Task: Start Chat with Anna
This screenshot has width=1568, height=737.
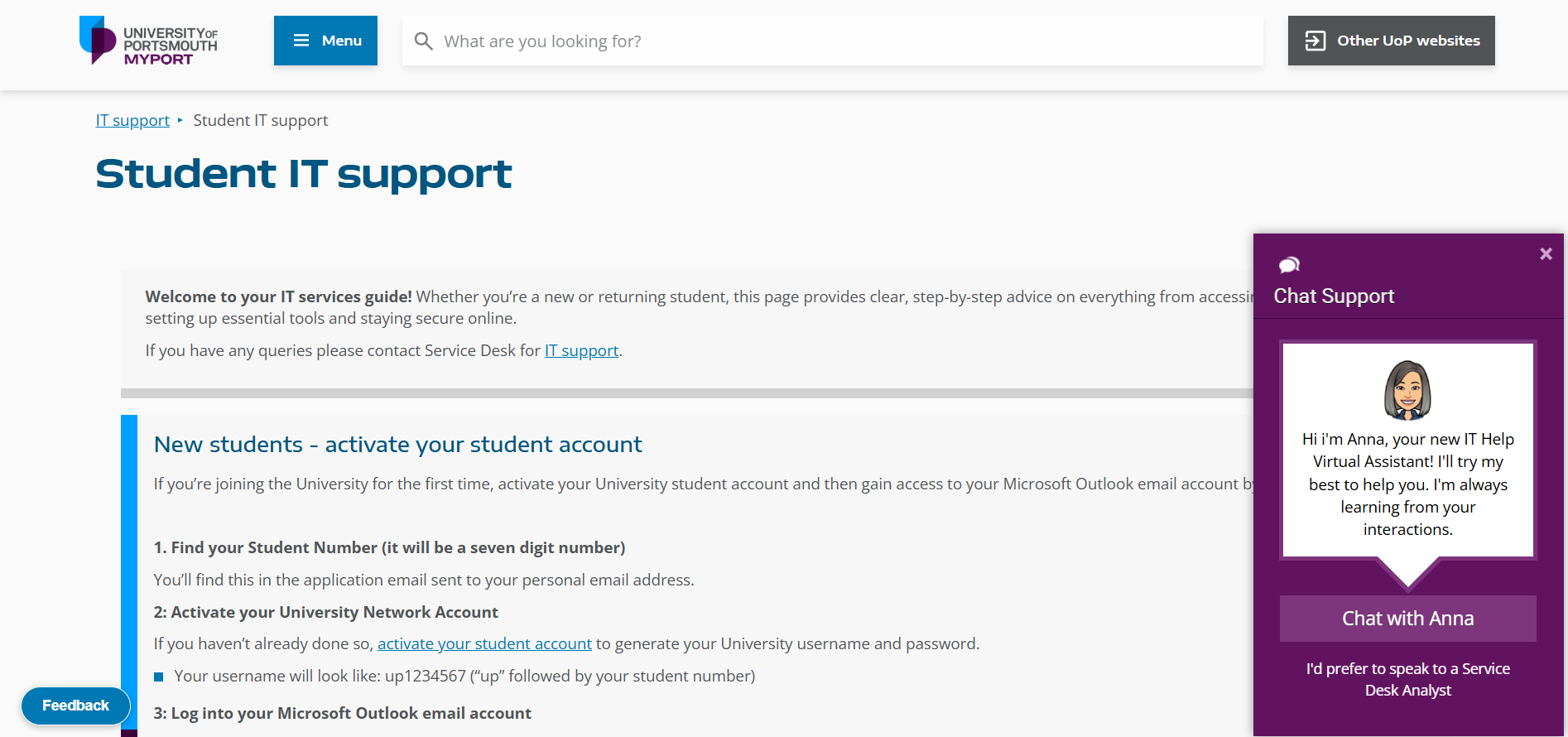Action: point(1407,619)
